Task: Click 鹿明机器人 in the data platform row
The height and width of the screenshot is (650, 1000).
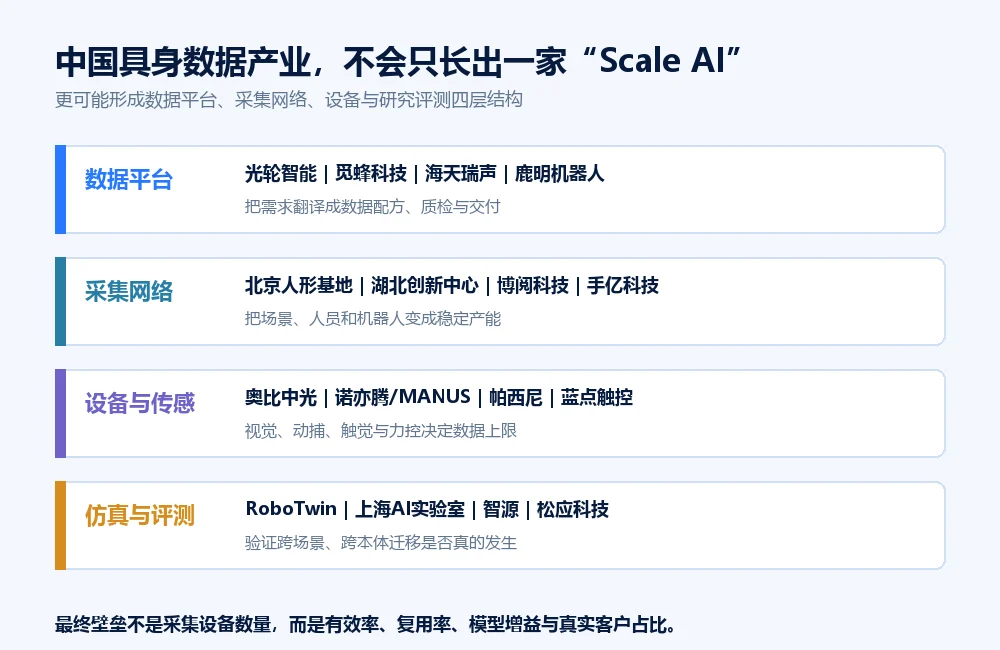Action: click(559, 174)
